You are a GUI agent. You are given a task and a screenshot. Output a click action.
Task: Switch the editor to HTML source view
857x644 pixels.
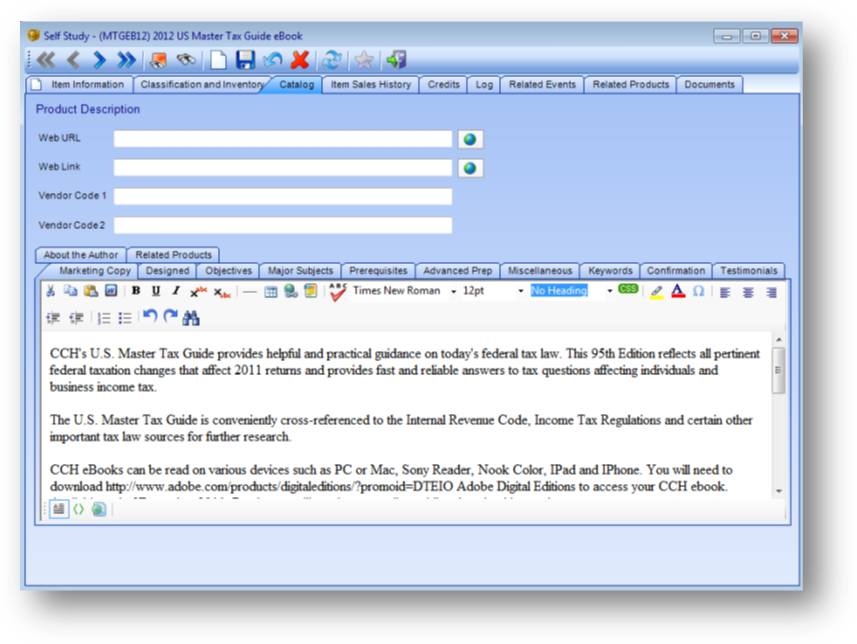click(79, 510)
